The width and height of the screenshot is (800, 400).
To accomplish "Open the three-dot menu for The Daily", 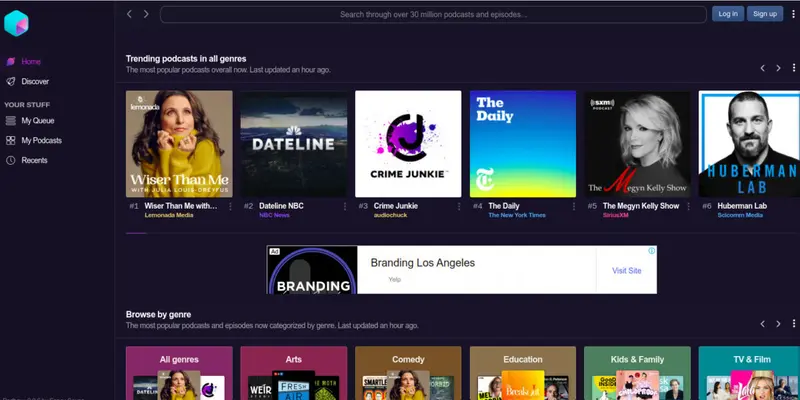I will 574,206.
